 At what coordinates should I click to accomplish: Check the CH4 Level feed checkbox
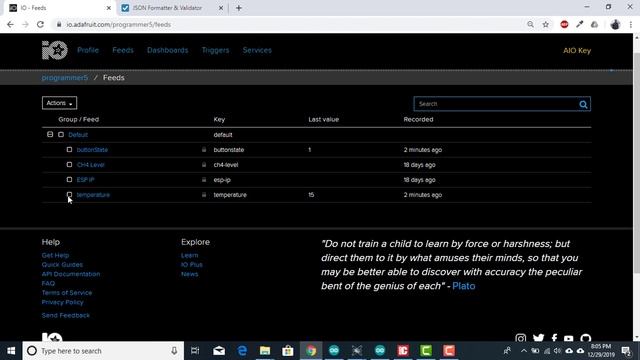tap(69, 164)
